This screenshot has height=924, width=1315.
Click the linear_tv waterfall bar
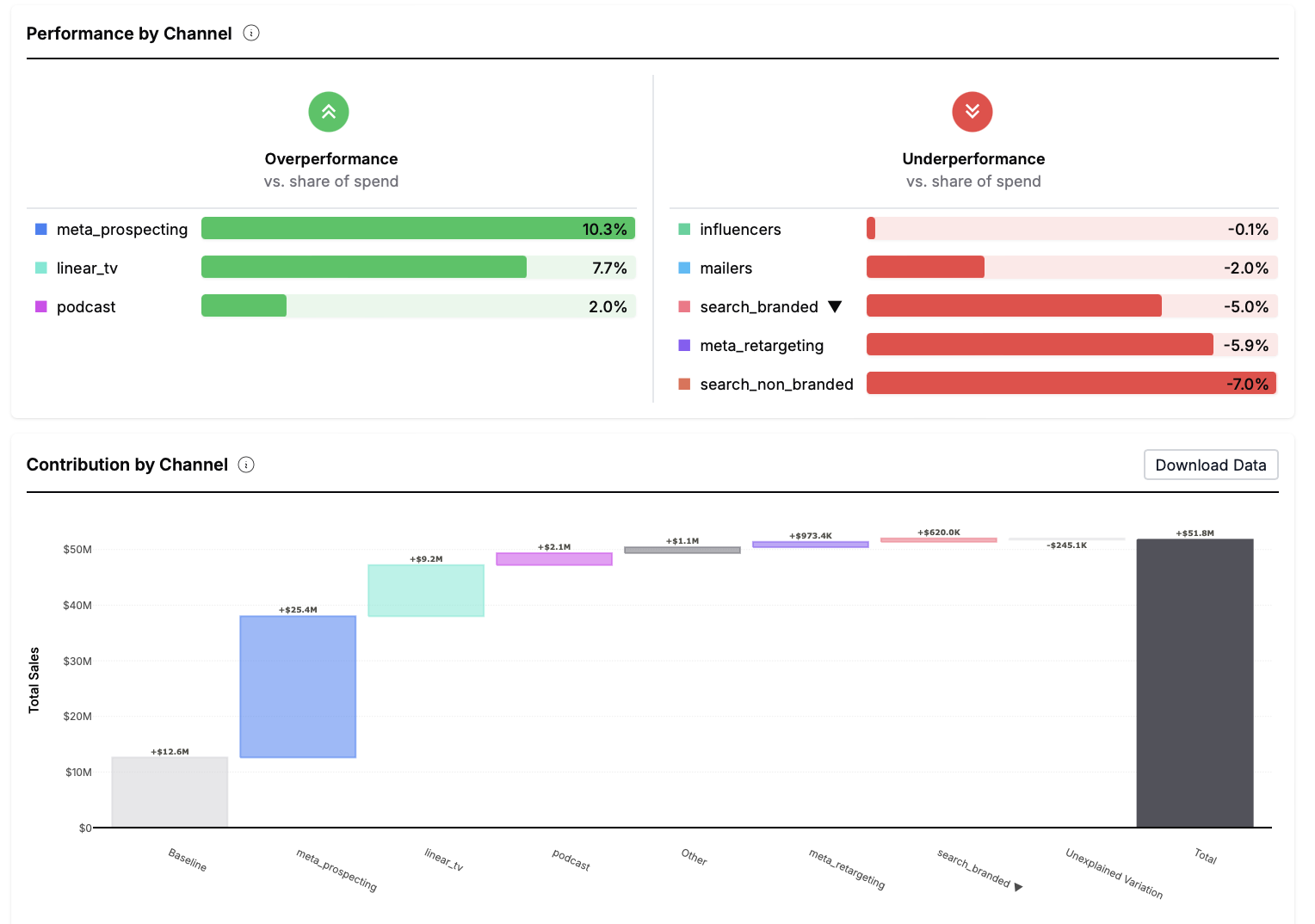(426, 590)
